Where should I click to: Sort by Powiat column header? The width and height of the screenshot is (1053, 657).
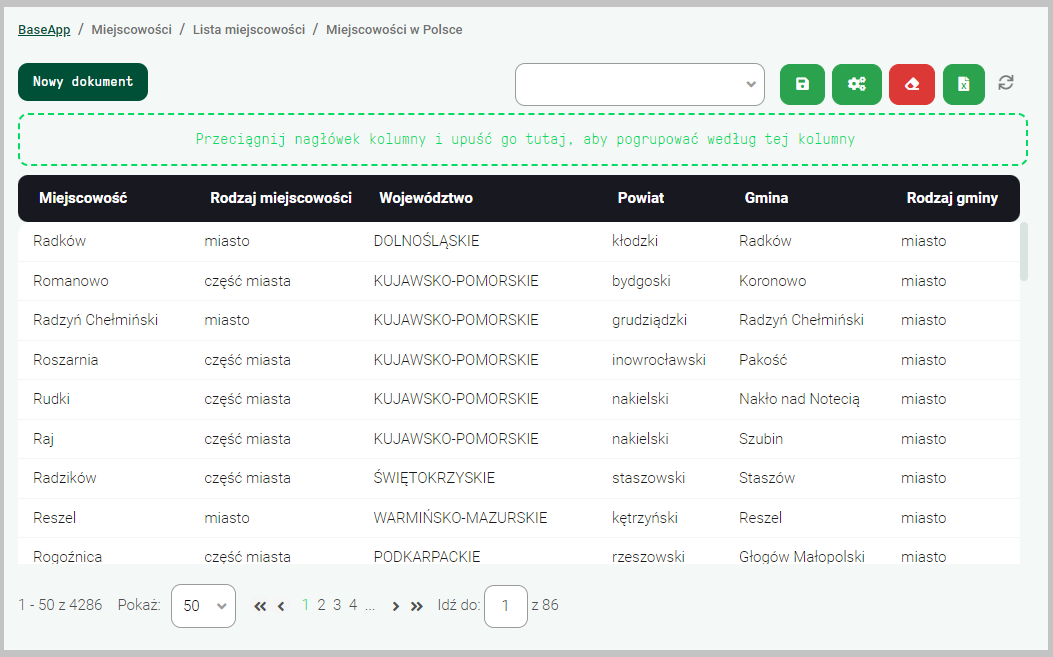click(x=641, y=198)
